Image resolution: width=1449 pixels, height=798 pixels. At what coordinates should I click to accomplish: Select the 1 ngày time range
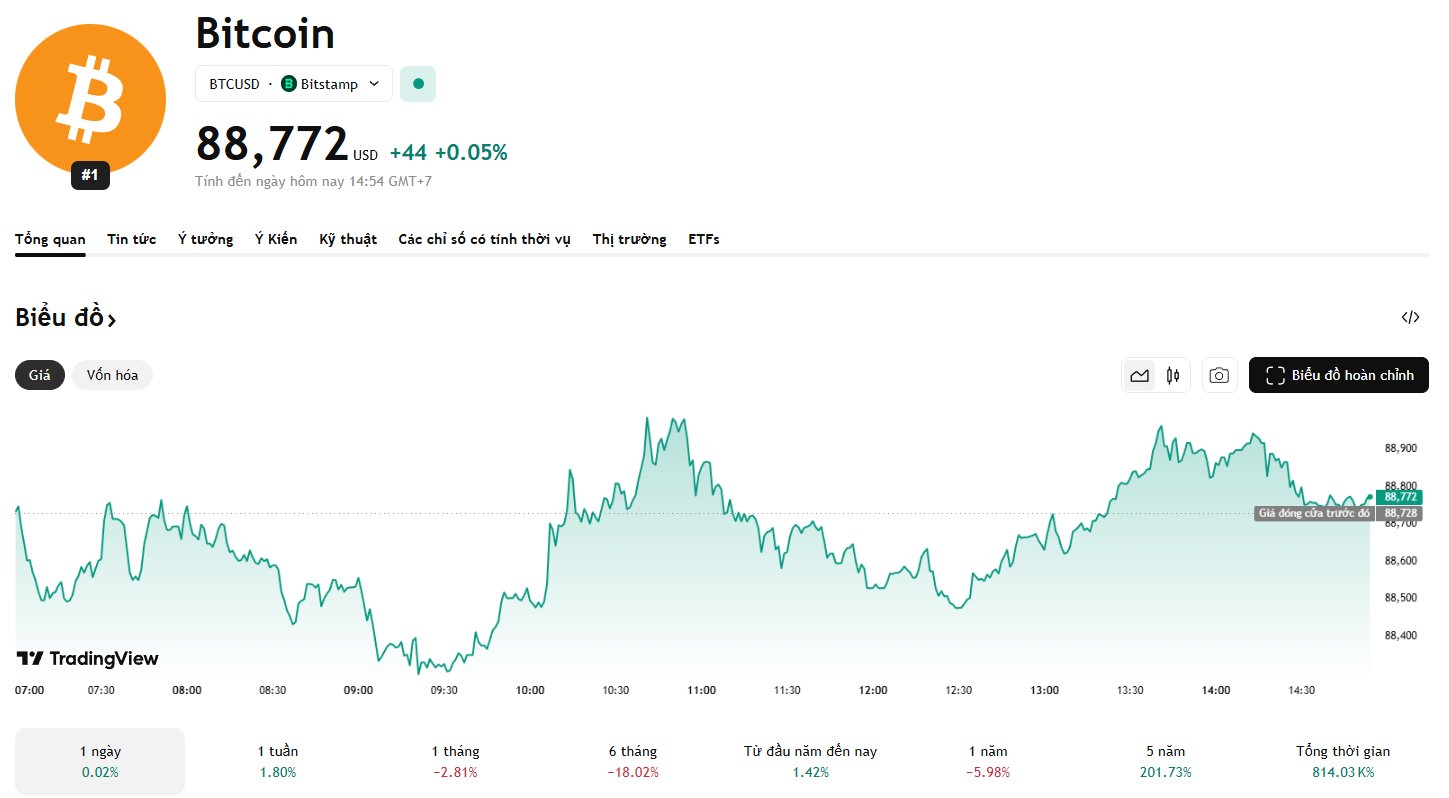pos(100,761)
